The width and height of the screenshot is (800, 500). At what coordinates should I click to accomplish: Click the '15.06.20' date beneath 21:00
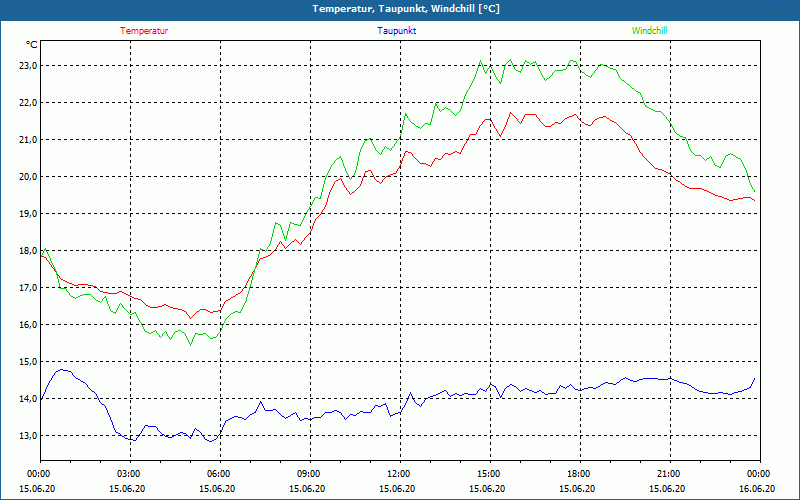pos(667,489)
